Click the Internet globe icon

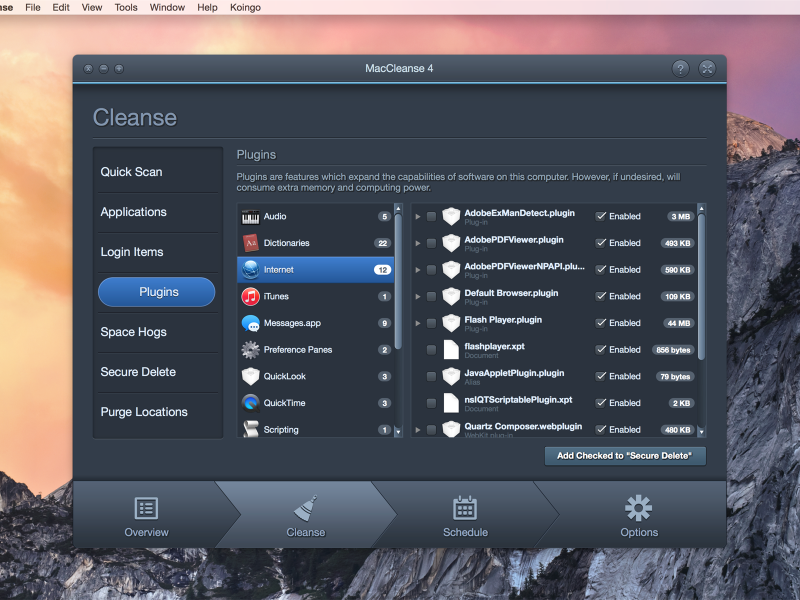click(x=250, y=270)
